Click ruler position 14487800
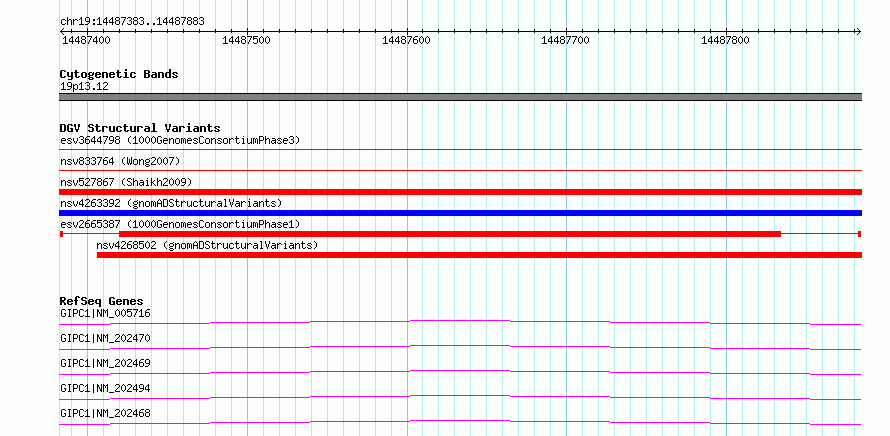The height and width of the screenshot is (436, 890). click(725, 40)
